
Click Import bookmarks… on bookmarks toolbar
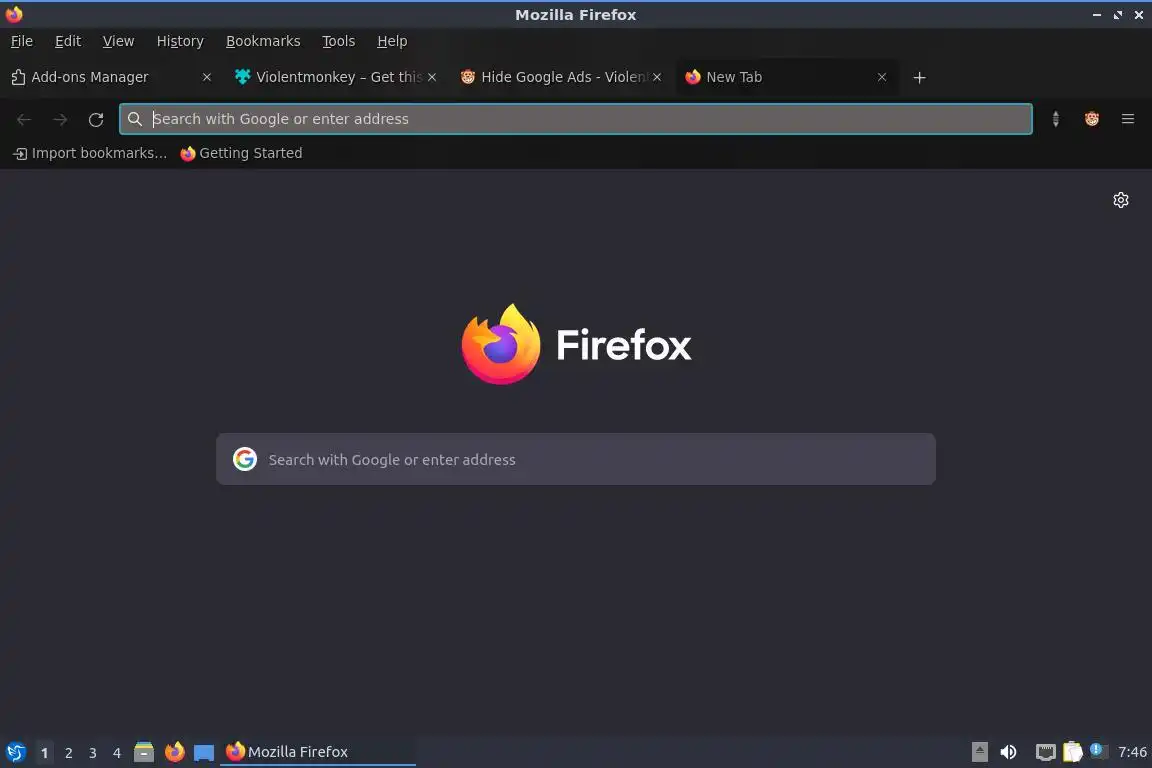90,153
